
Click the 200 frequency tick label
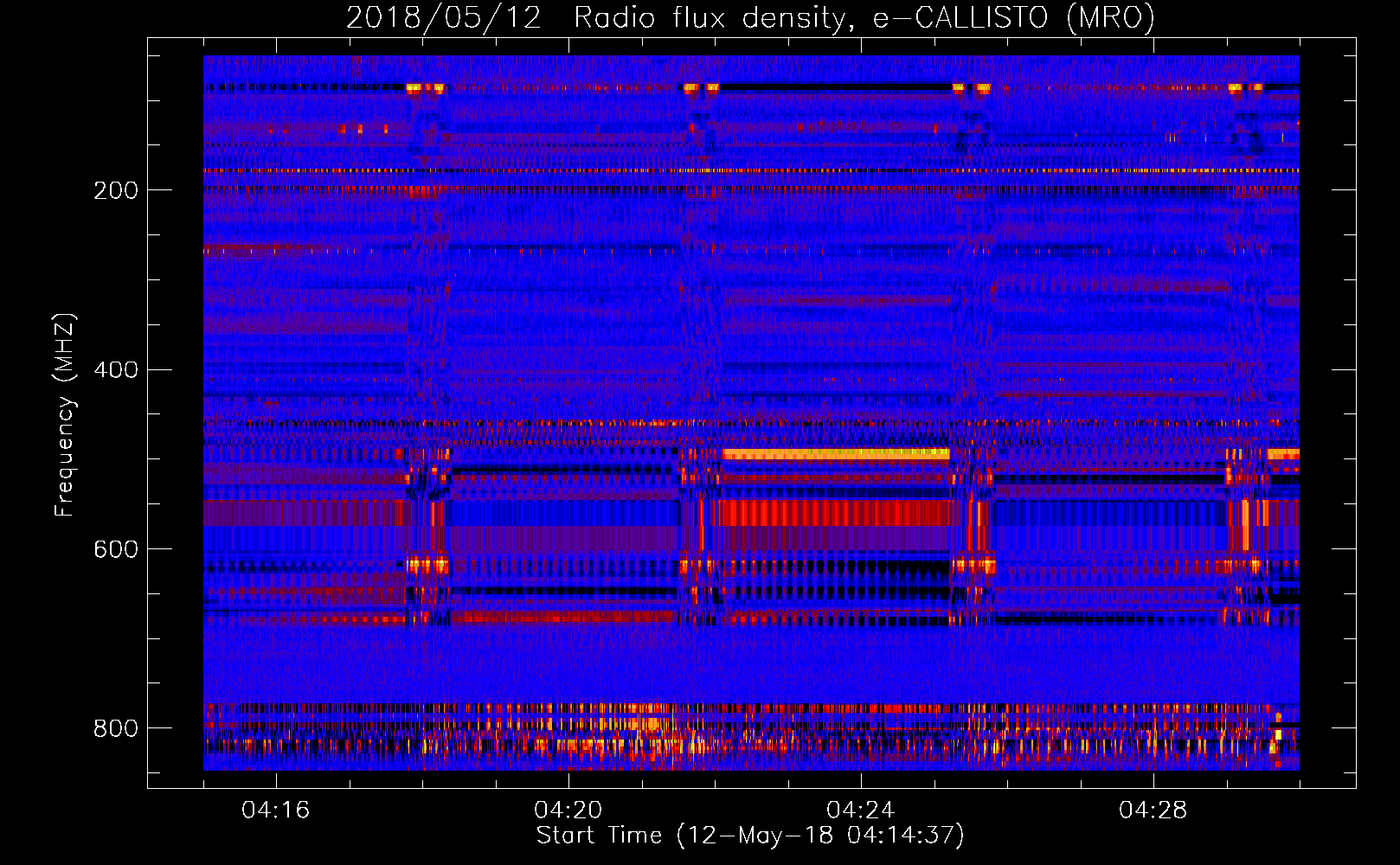[116, 190]
